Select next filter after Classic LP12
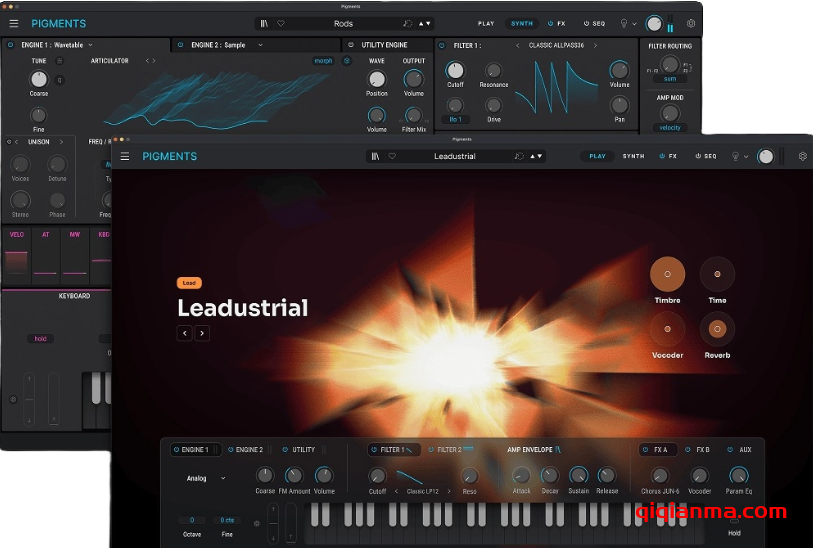Image resolution: width=813 pixels, height=548 pixels. coord(449,491)
